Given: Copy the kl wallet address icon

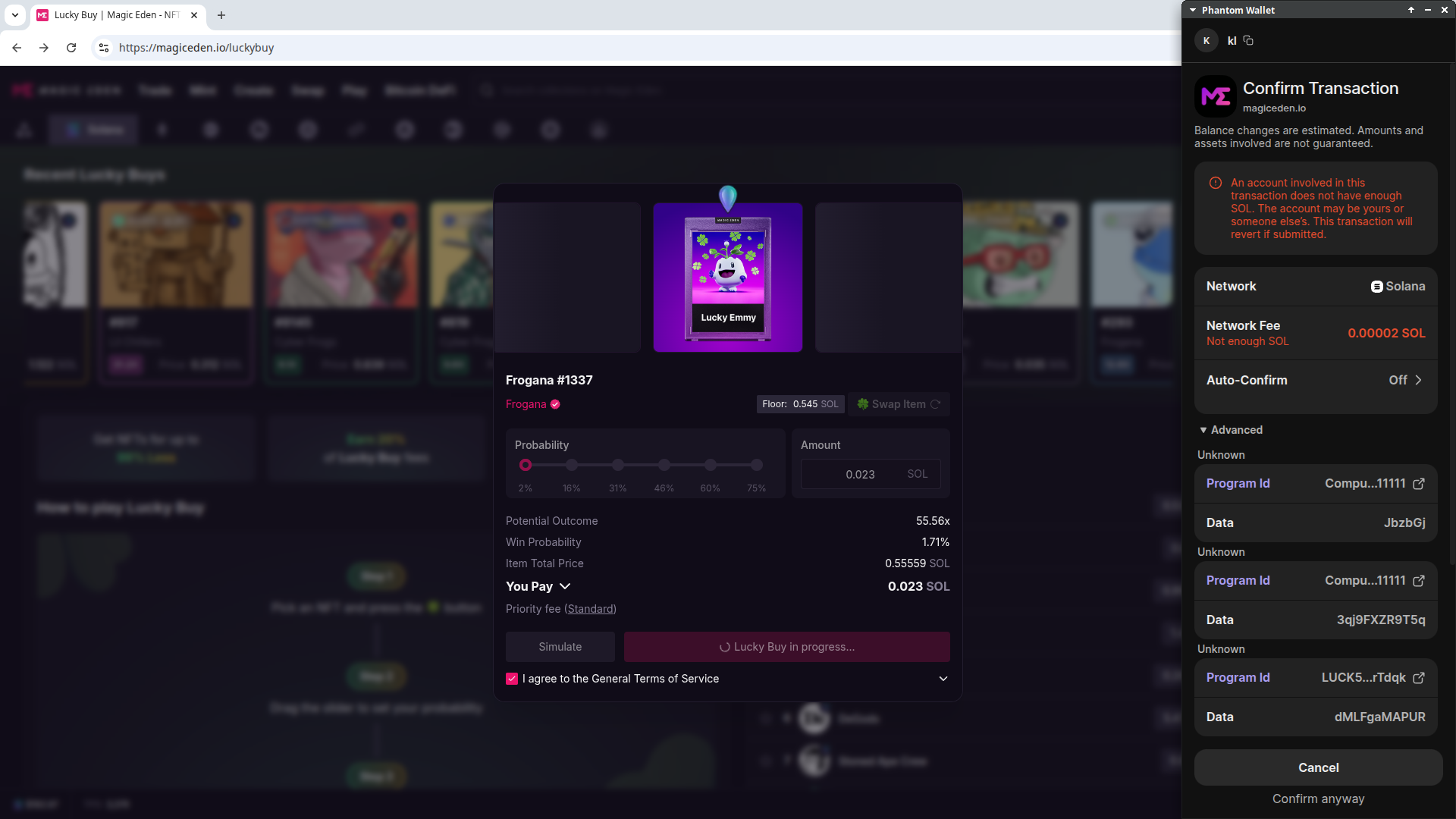Looking at the screenshot, I should (x=1248, y=41).
